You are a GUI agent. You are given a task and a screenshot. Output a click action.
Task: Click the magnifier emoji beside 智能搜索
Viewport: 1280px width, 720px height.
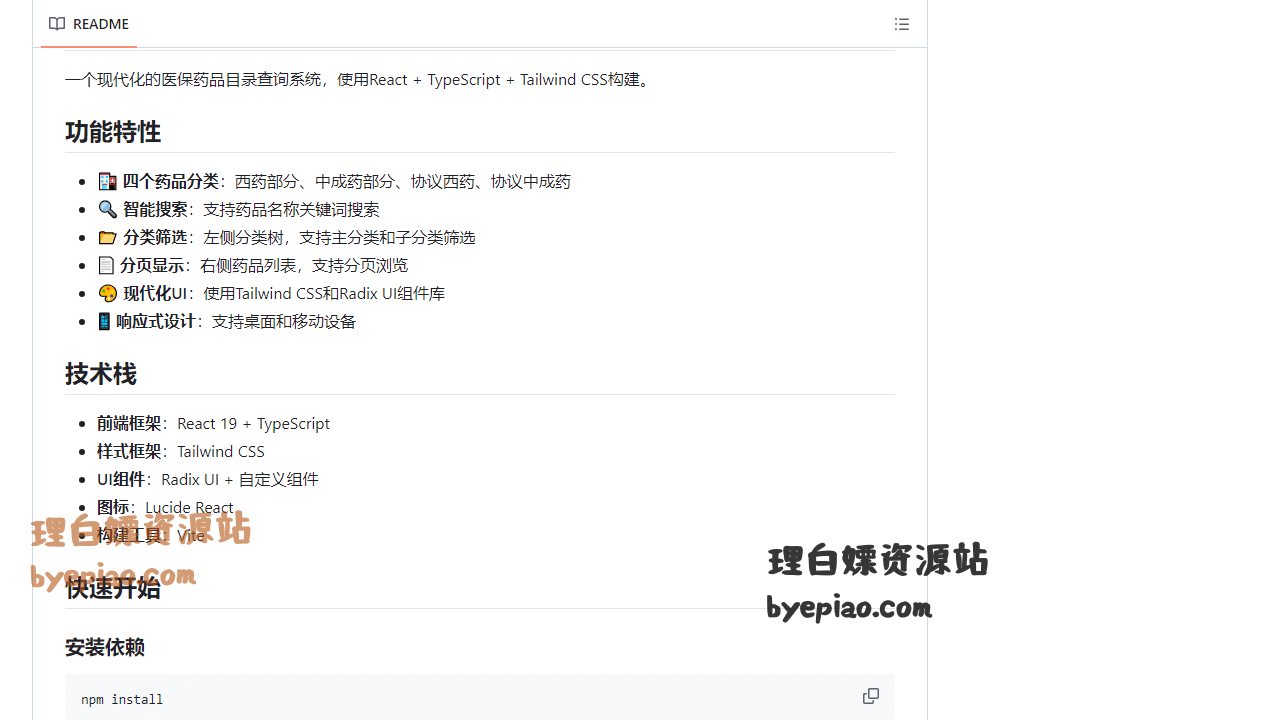point(107,209)
